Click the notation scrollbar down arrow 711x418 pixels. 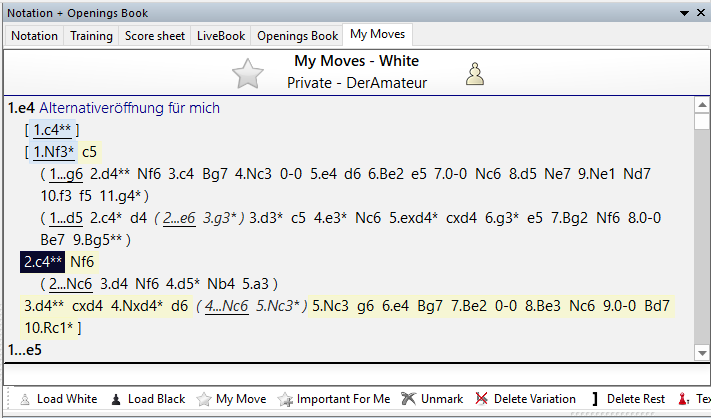coord(702,353)
